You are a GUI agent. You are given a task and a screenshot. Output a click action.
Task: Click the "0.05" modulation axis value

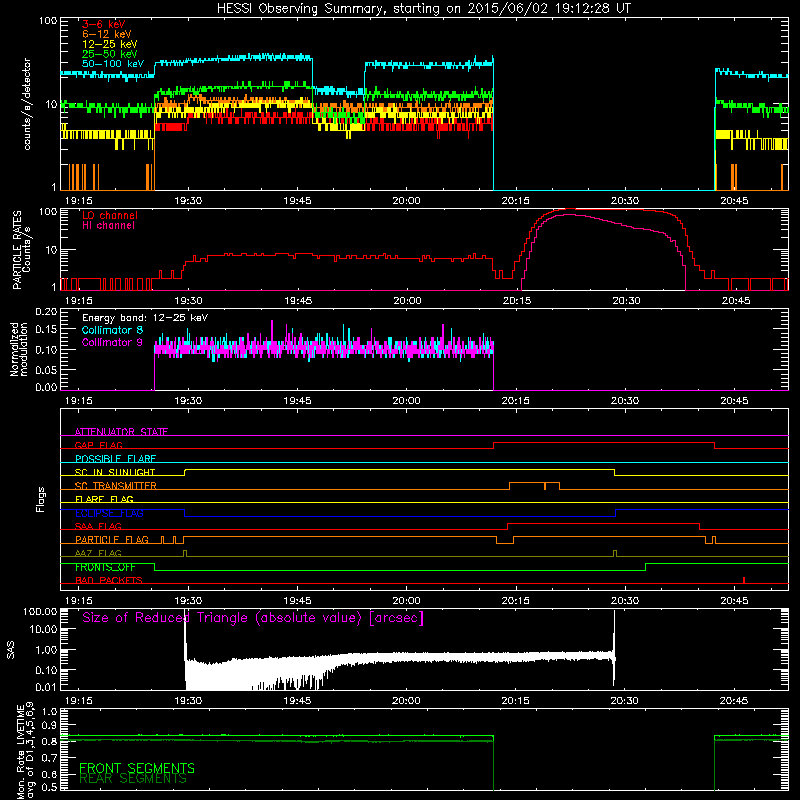tap(46, 369)
